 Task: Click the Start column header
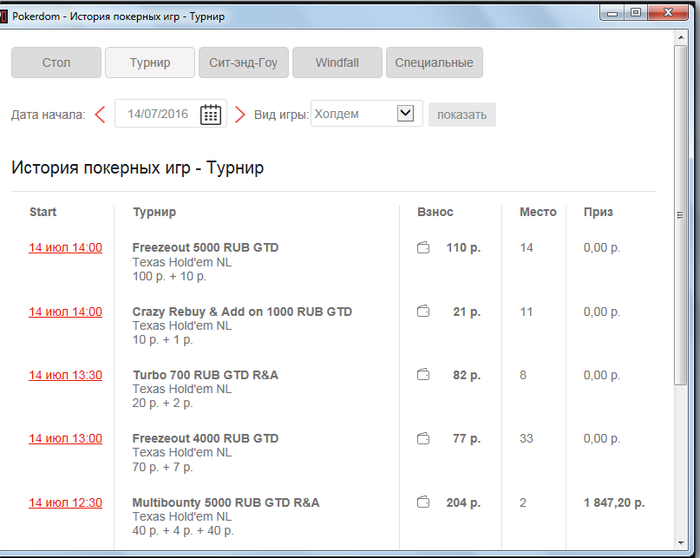[43, 212]
